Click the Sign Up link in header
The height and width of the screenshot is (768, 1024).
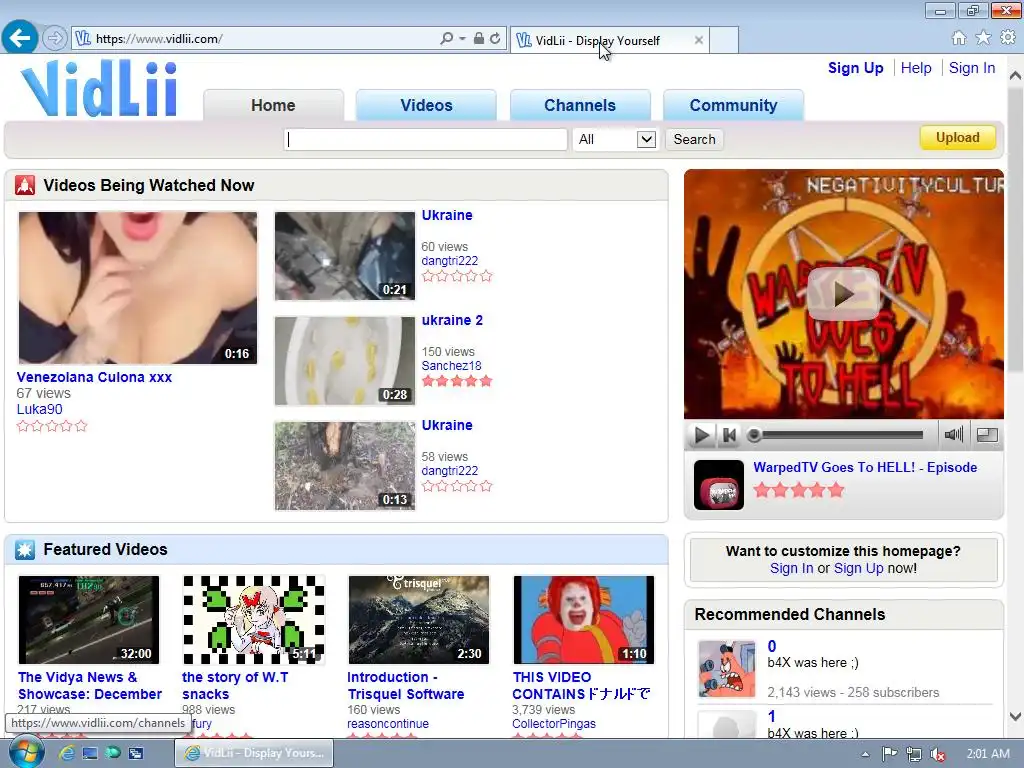856,68
